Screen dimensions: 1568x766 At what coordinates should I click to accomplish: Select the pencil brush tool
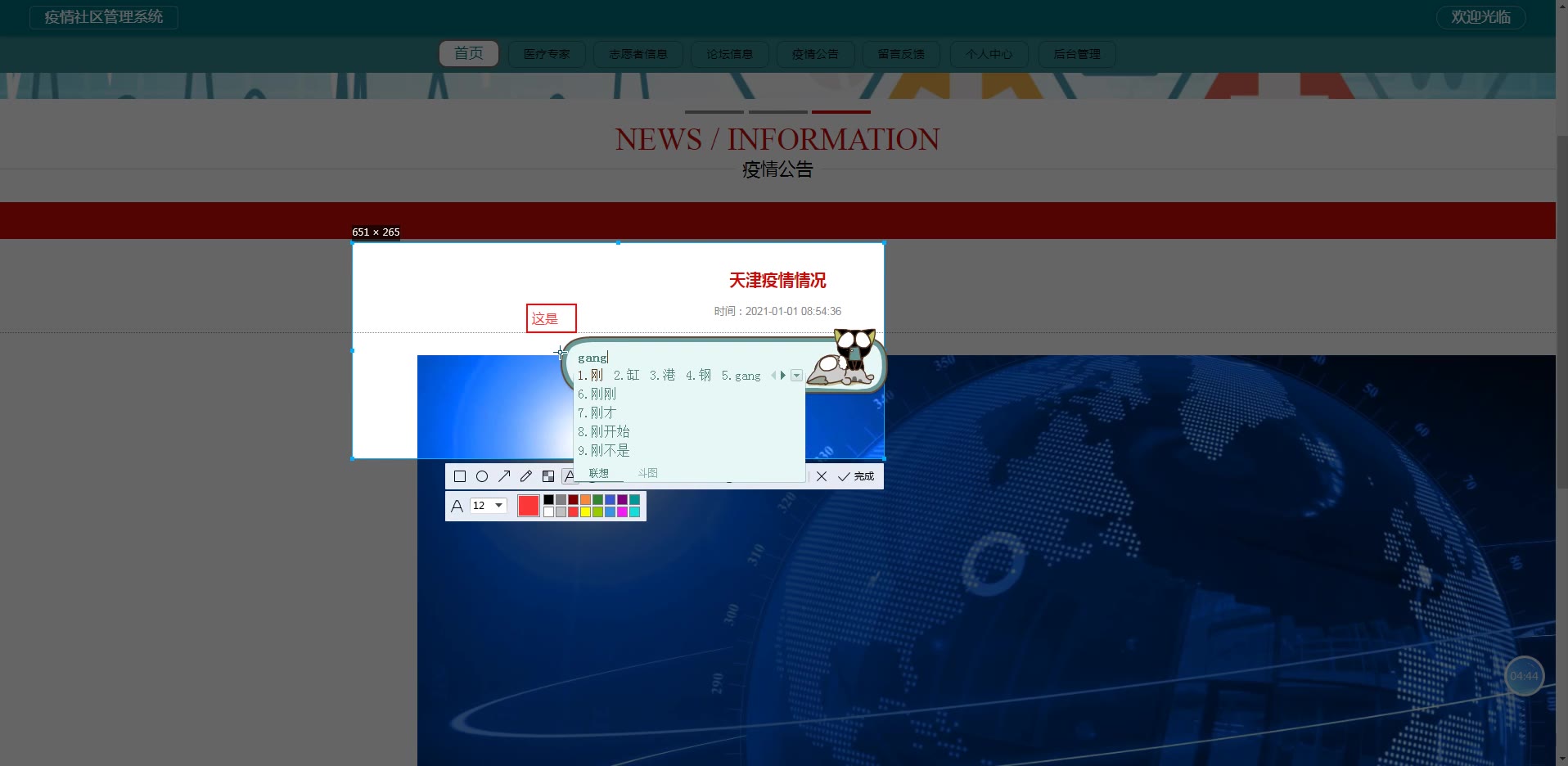(x=526, y=476)
